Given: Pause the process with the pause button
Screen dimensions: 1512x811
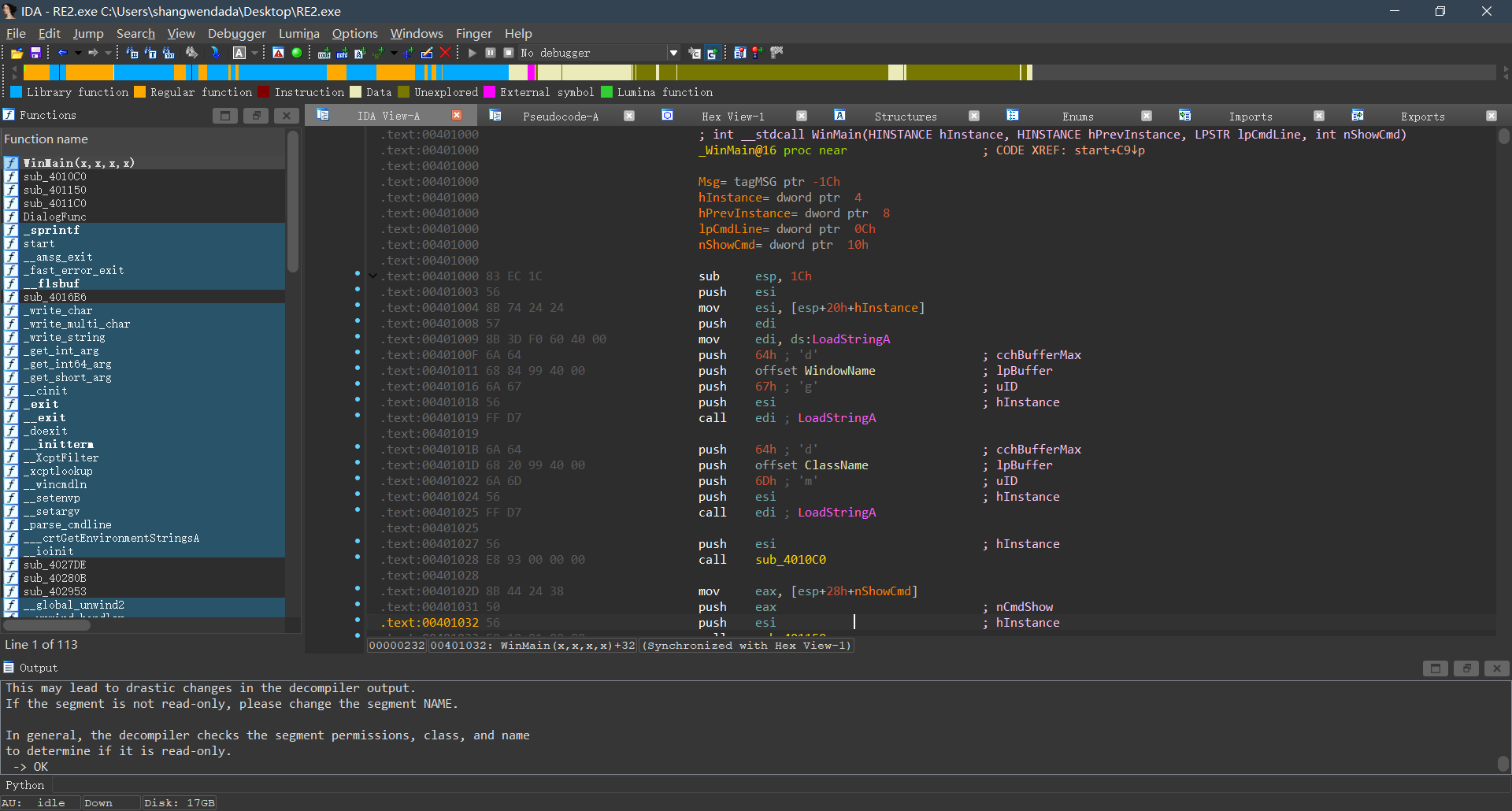Looking at the screenshot, I should click(490, 53).
